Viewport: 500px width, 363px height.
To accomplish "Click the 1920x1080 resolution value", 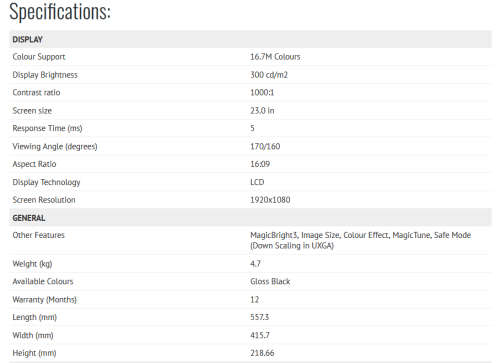I will click(270, 200).
